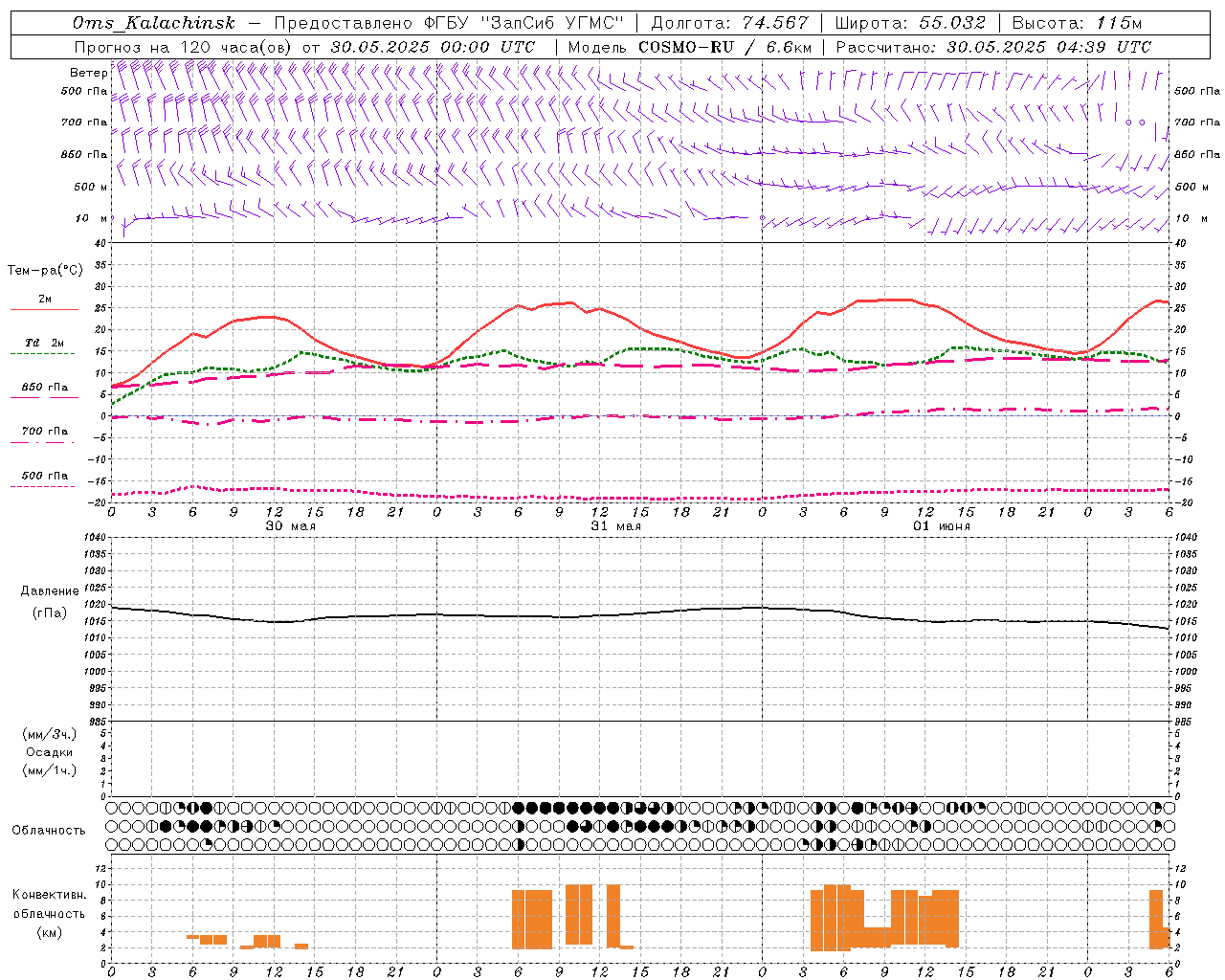Click the (км) unit label of convective panel

50,932
